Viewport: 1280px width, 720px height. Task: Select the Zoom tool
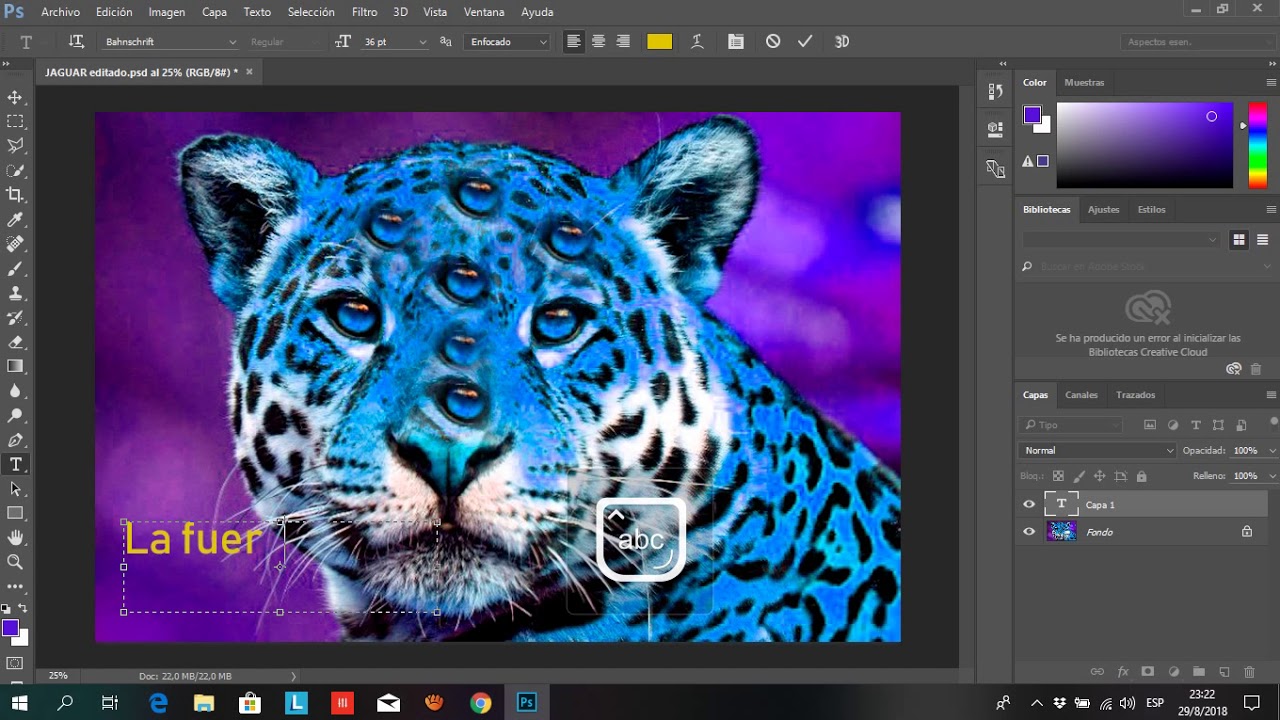(x=15, y=562)
